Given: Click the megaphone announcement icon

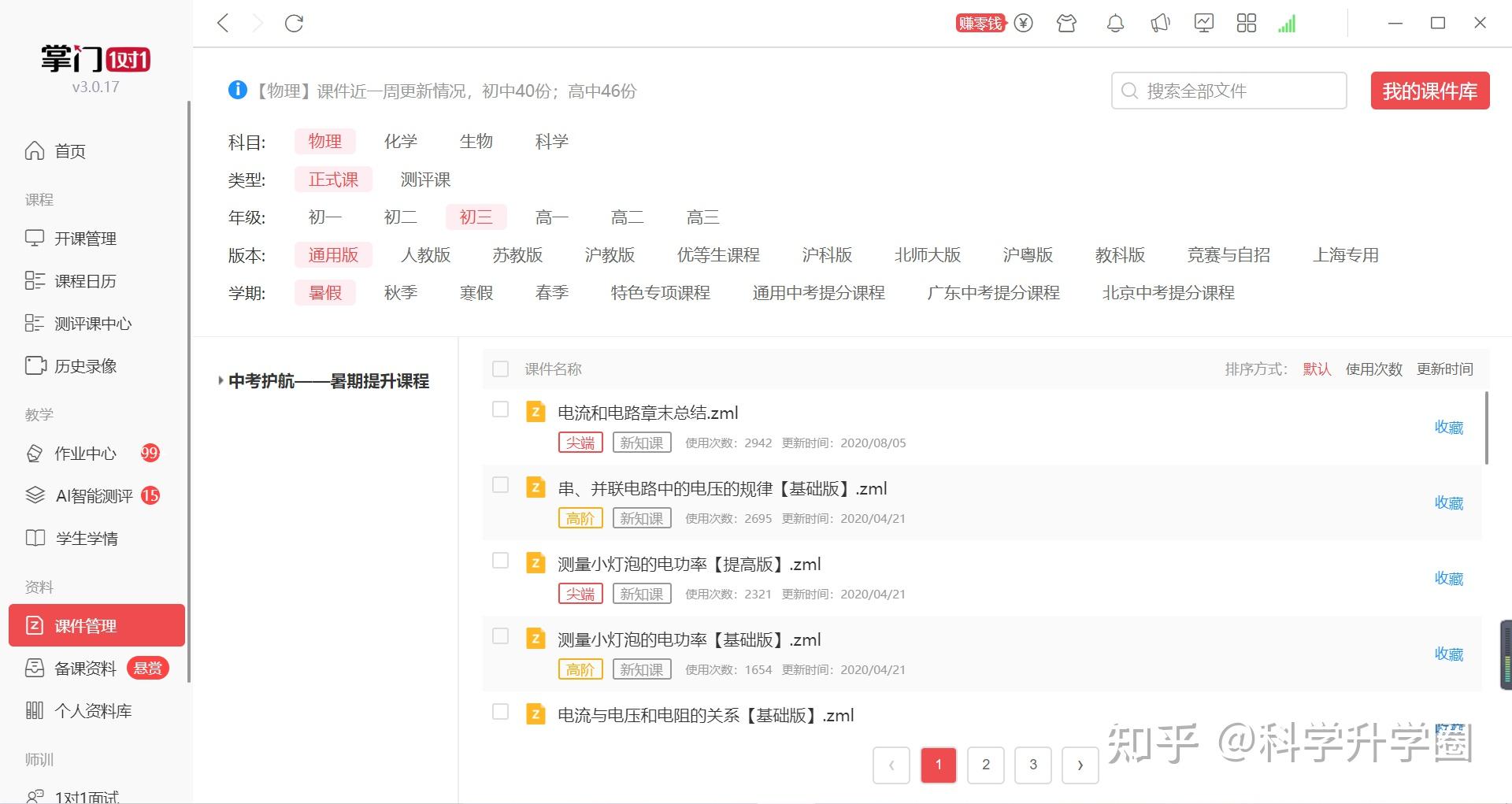Looking at the screenshot, I should pyautogui.click(x=1160, y=23).
